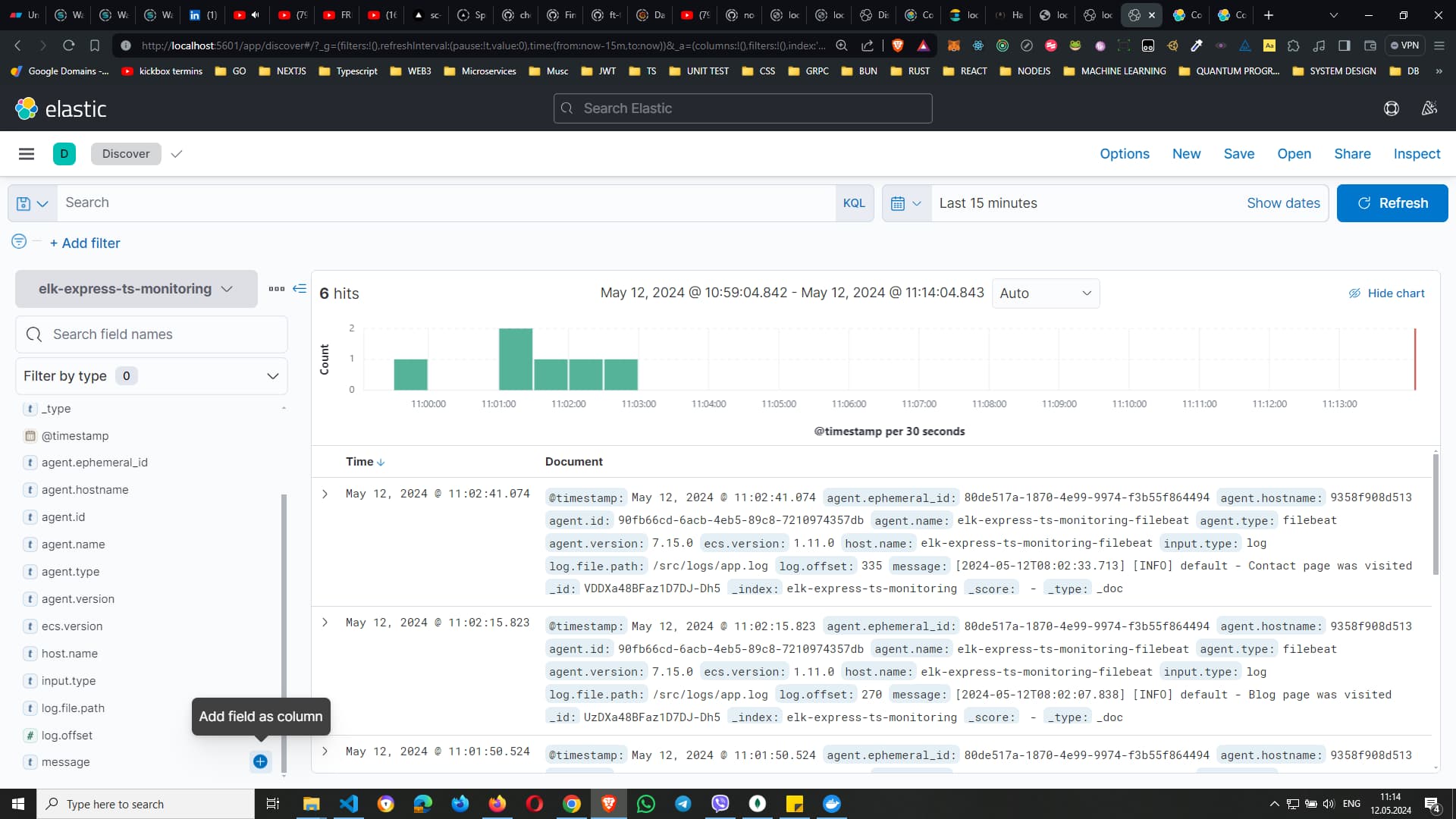This screenshot has width=1456, height=819.
Task: Click Share in the top menu
Action: (1352, 154)
